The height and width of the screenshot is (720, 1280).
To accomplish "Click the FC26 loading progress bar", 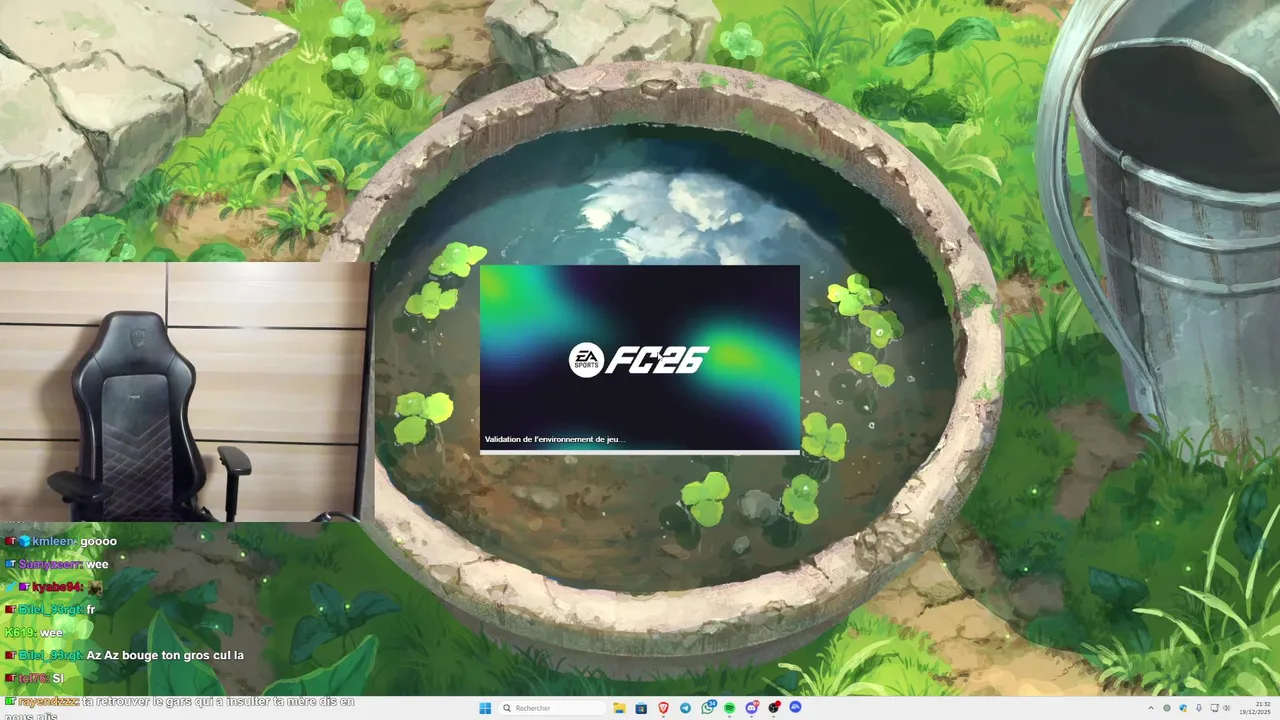I will 640,452.
